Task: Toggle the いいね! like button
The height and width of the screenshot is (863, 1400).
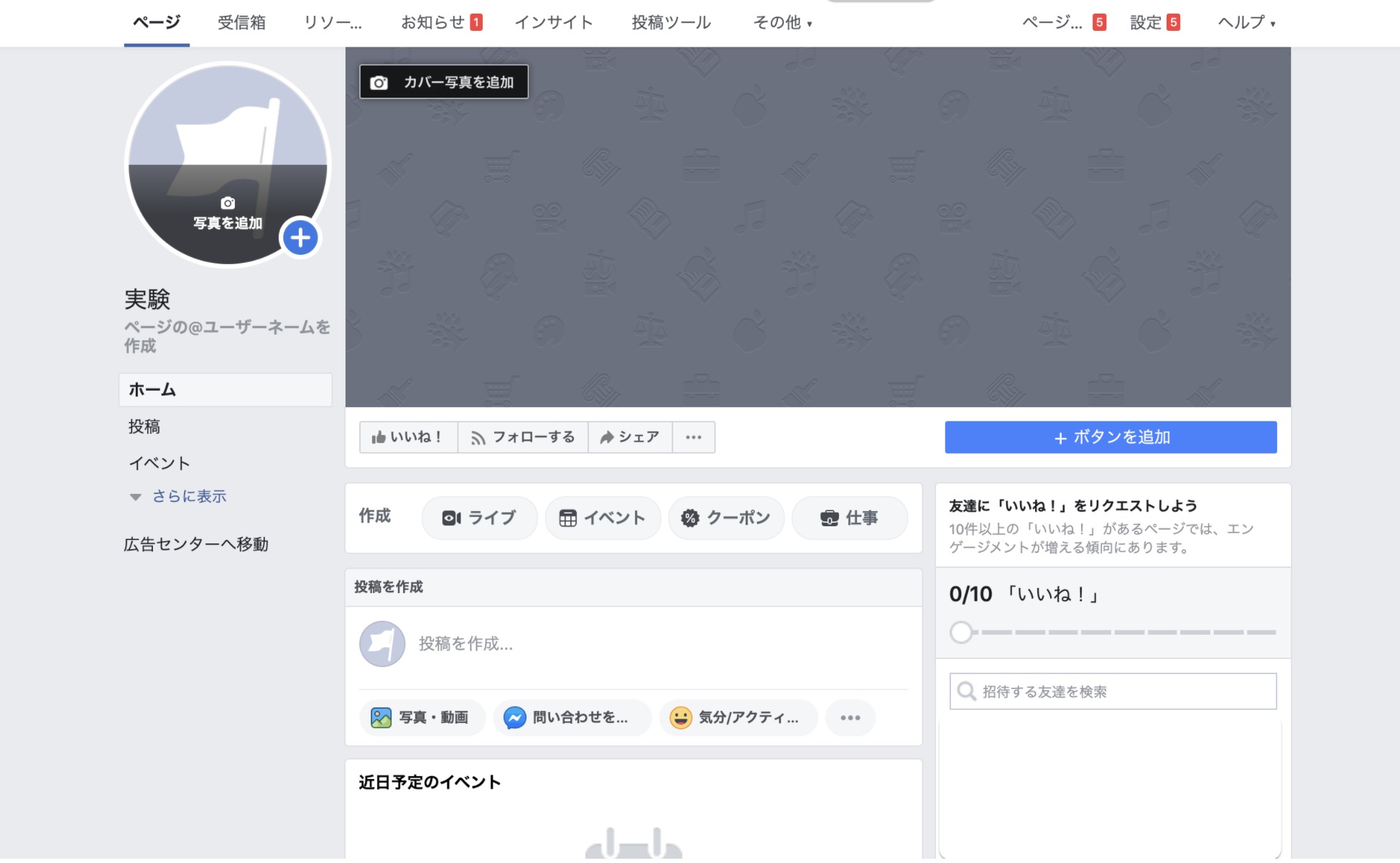Action: (x=407, y=437)
